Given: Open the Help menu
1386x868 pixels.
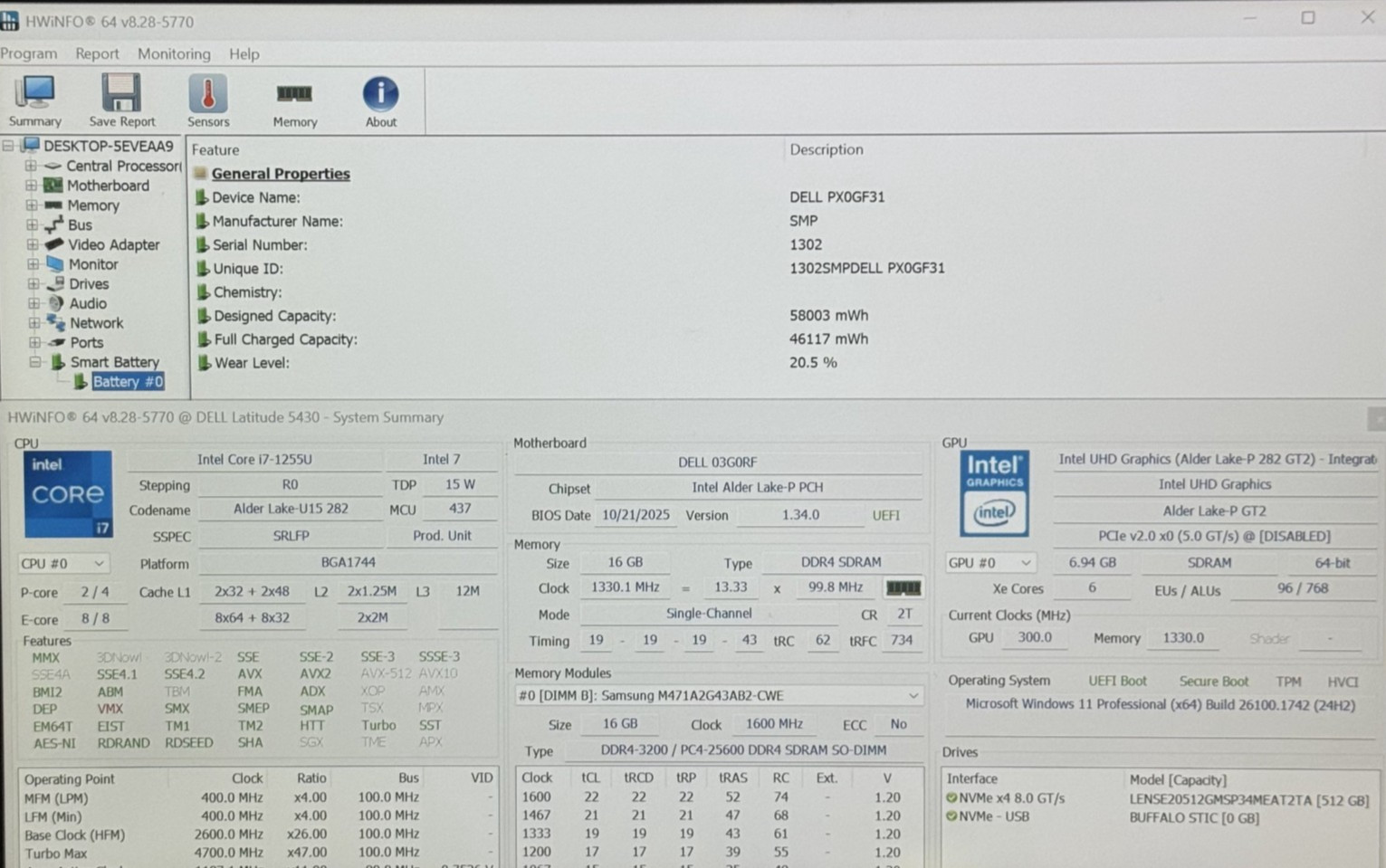Looking at the screenshot, I should [x=244, y=53].
